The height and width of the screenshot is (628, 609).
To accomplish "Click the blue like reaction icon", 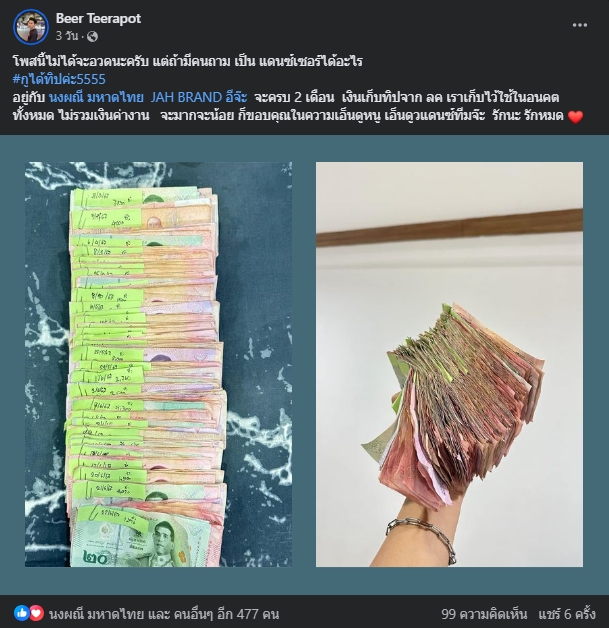I will pyautogui.click(x=22, y=613).
